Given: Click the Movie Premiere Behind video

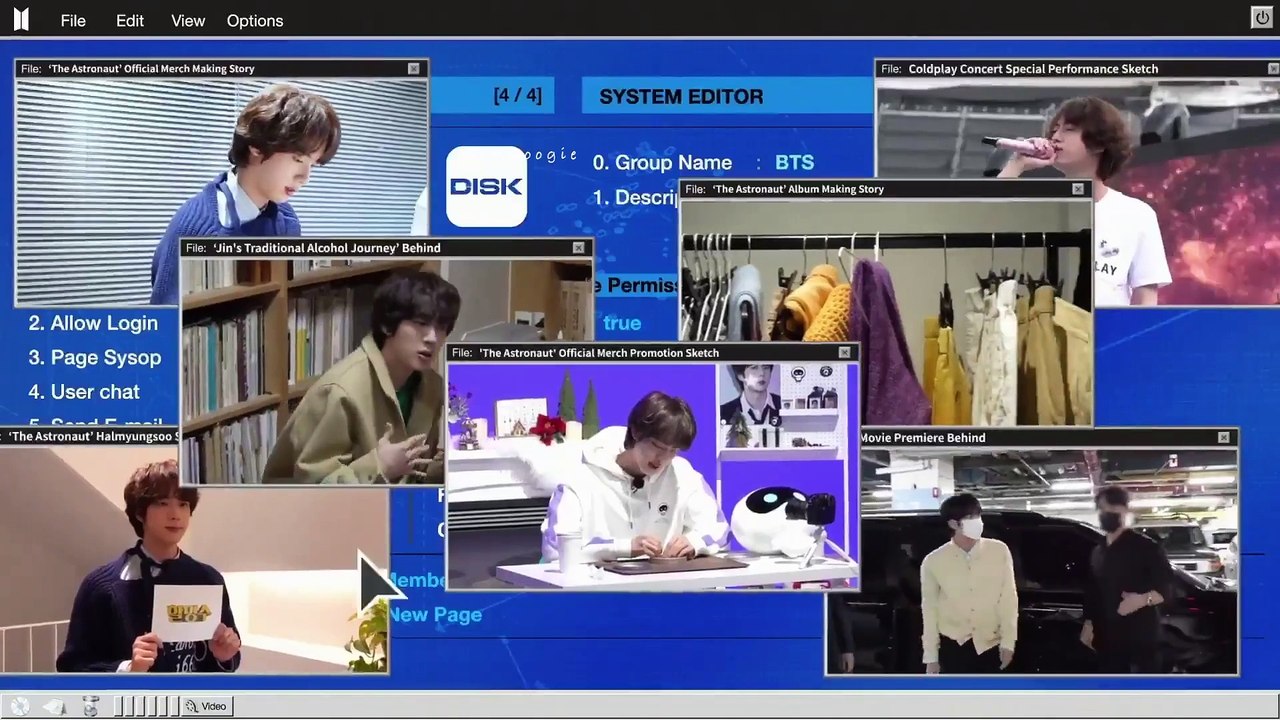Looking at the screenshot, I should pos(1032,560).
